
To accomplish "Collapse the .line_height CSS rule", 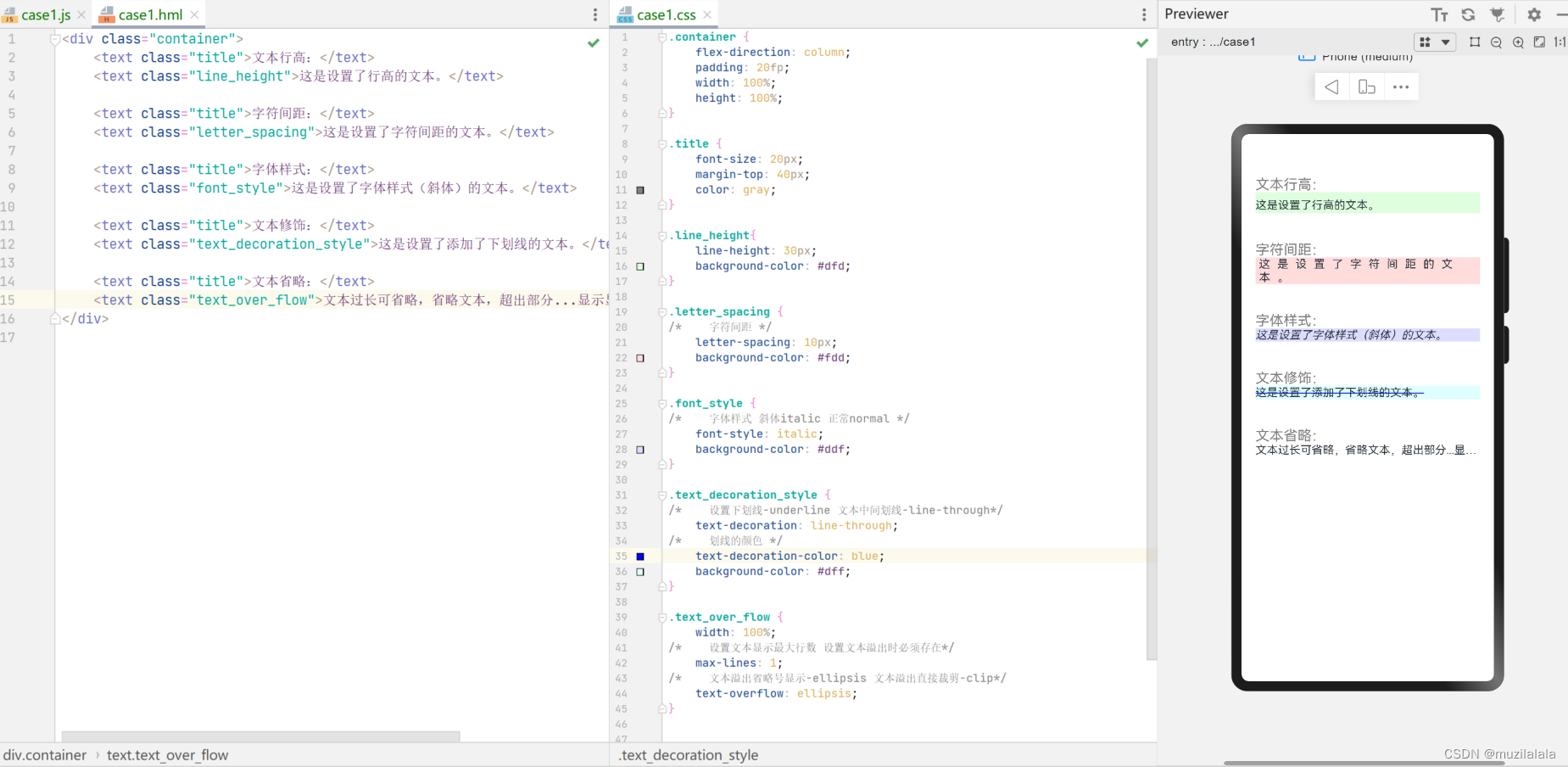I will [x=662, y=236].
